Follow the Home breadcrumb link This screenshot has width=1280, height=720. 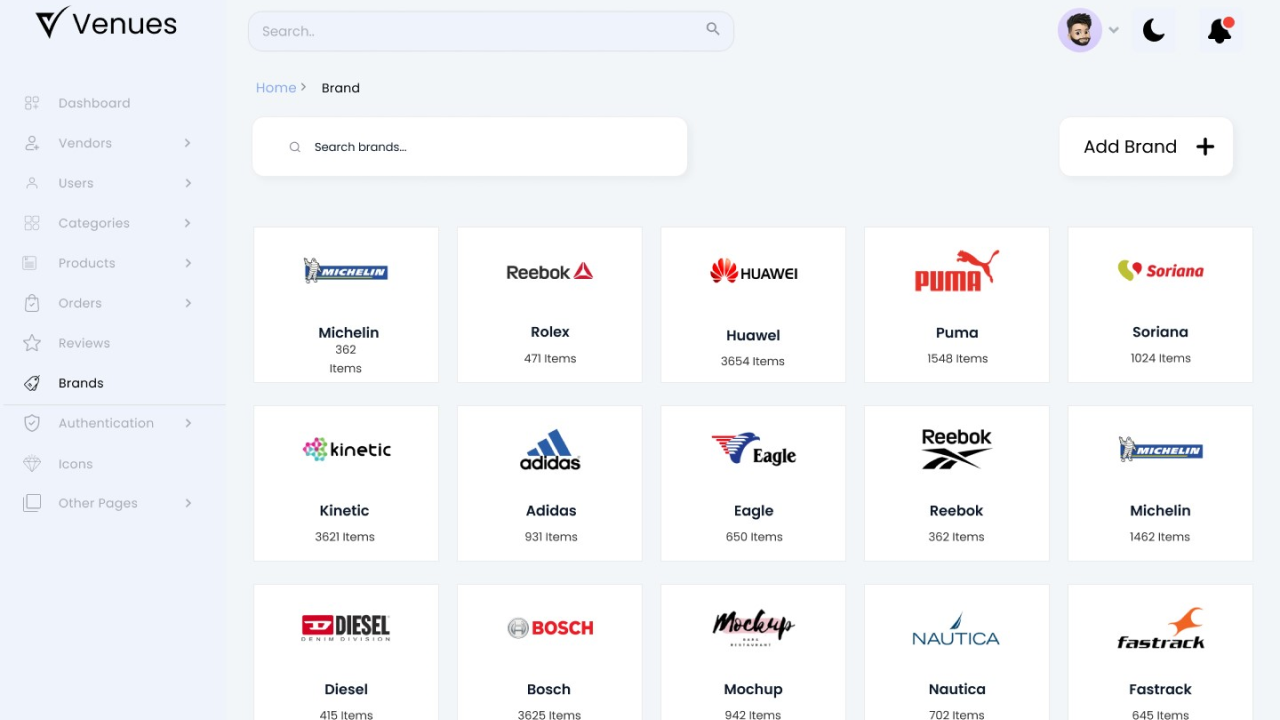(x=276, y=88)
